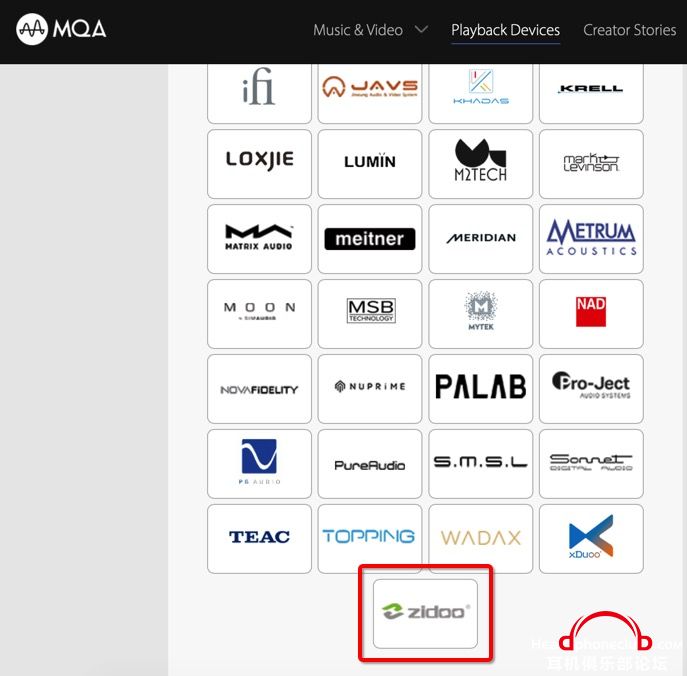Select the M2Tech logo tile

pyautogui.click(x=481, y=164)
